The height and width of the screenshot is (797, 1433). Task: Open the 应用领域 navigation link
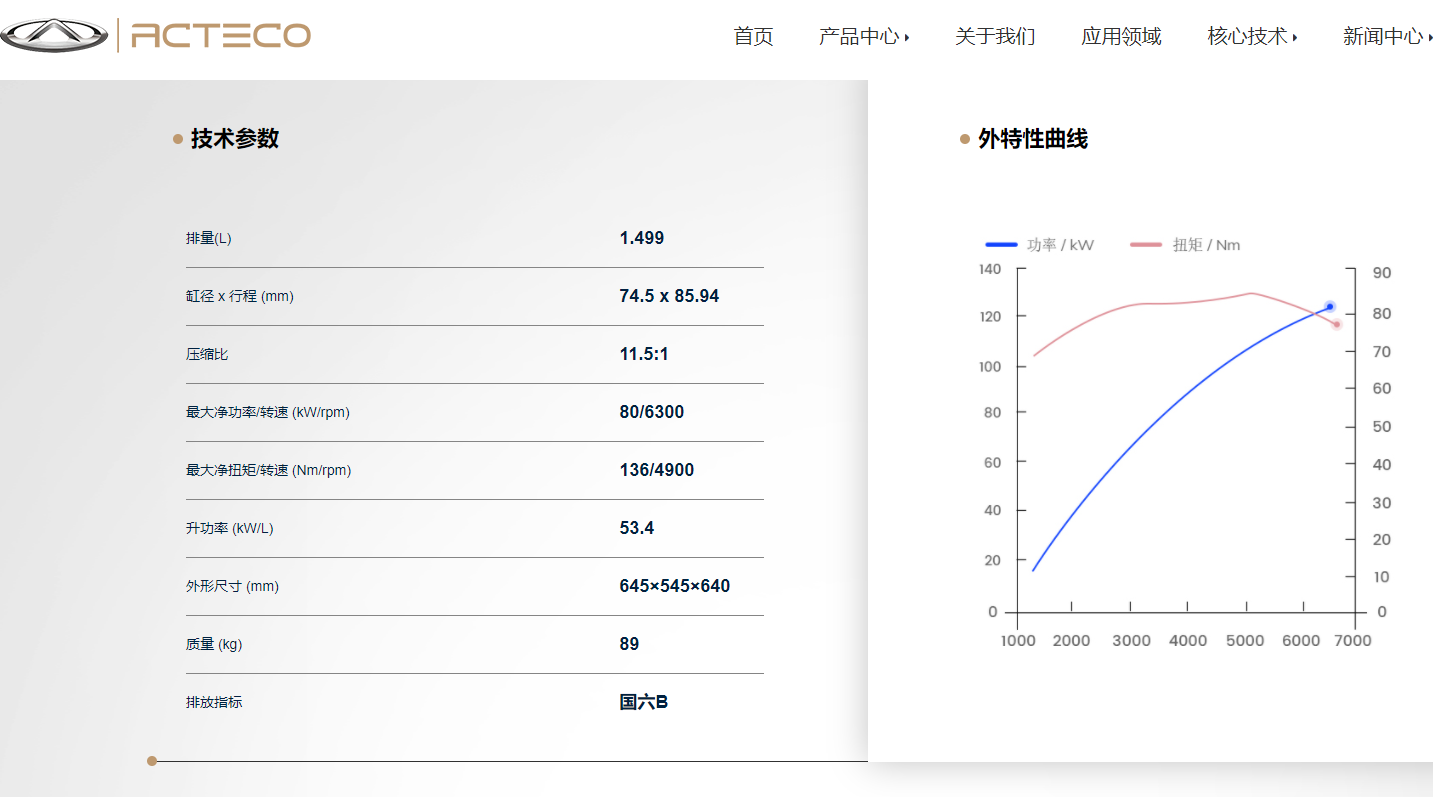[x=1121, y=37]
